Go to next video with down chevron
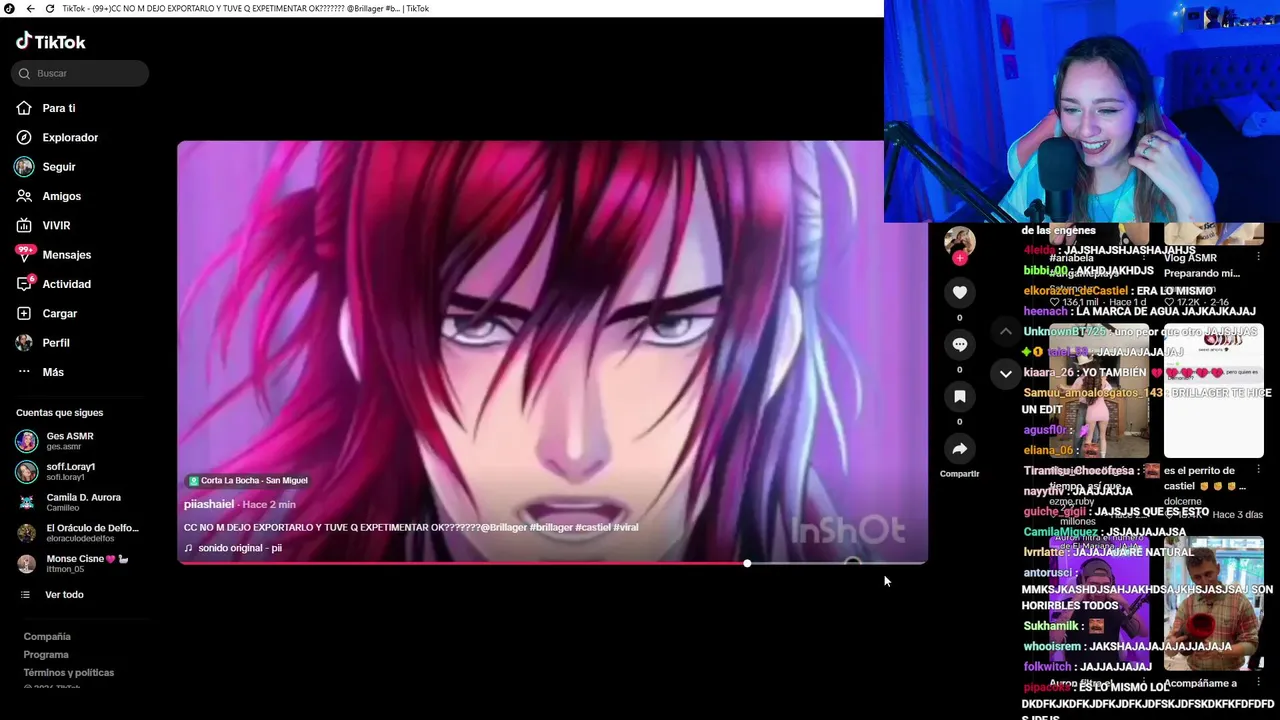1280x720 pixels. [1006, 374]
